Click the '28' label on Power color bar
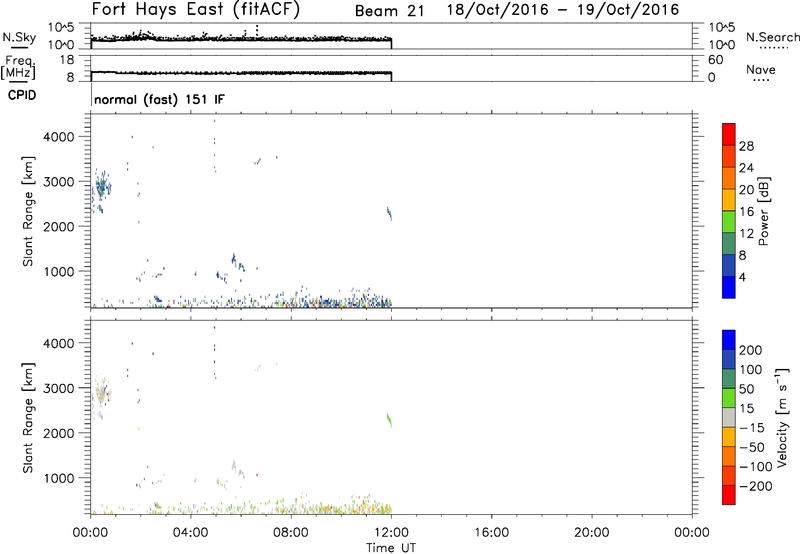Screen dimensions: 800x554 746,146
